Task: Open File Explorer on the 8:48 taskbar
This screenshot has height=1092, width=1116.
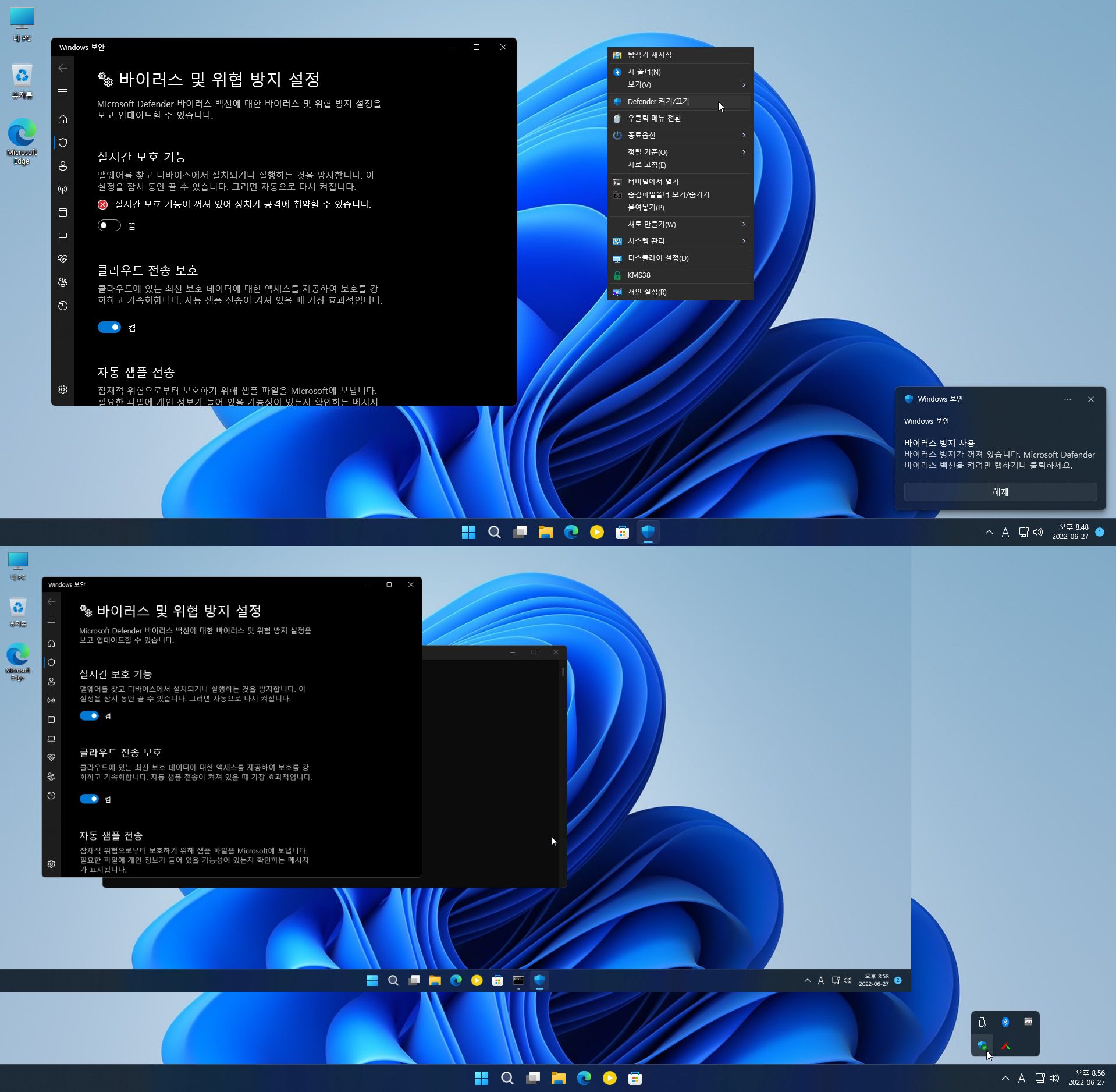Action: coord(545,532)
